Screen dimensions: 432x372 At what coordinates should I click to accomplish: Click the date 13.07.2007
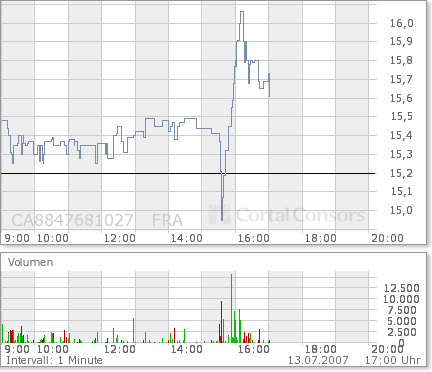click(x=318, y=360)
